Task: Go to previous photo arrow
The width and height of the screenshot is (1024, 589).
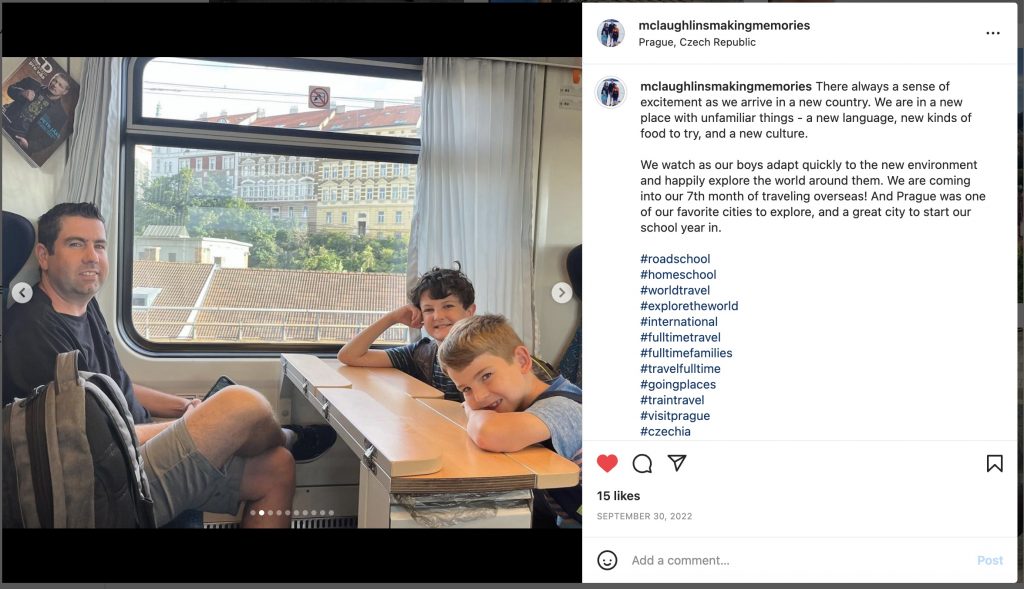Action: point(22,293)
